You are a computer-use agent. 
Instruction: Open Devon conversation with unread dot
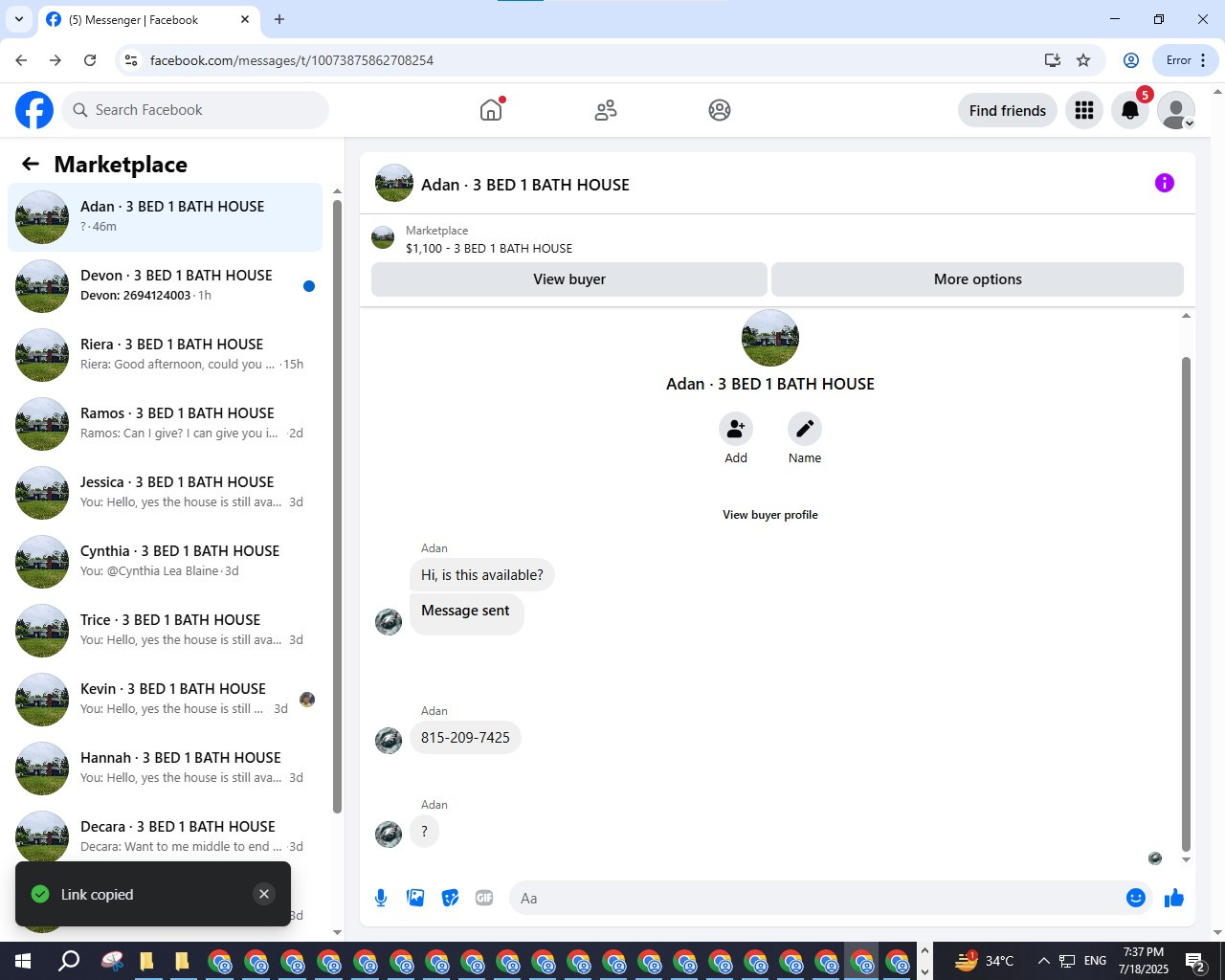click(165, 286)
